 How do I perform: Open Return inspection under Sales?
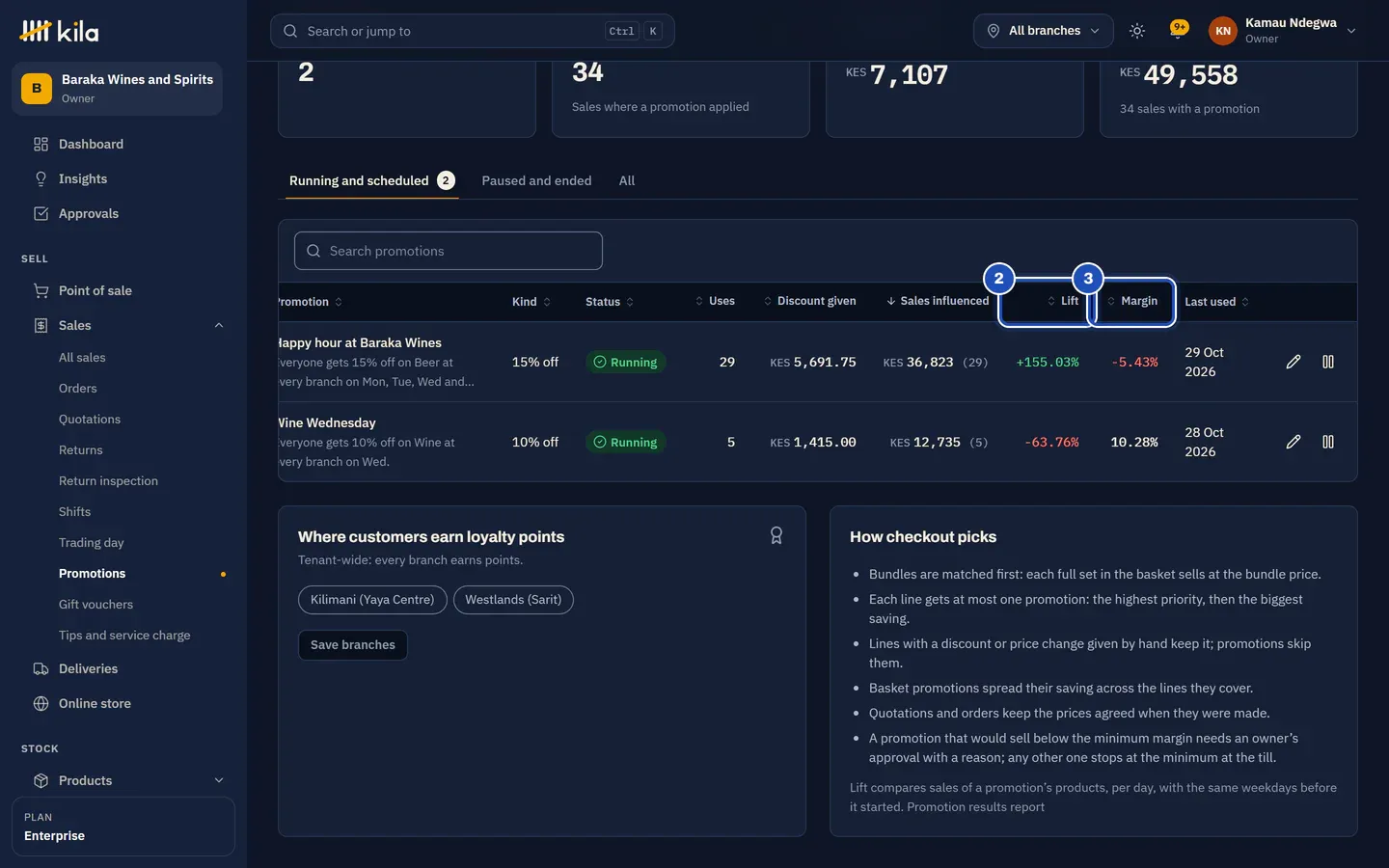[108, 481]
